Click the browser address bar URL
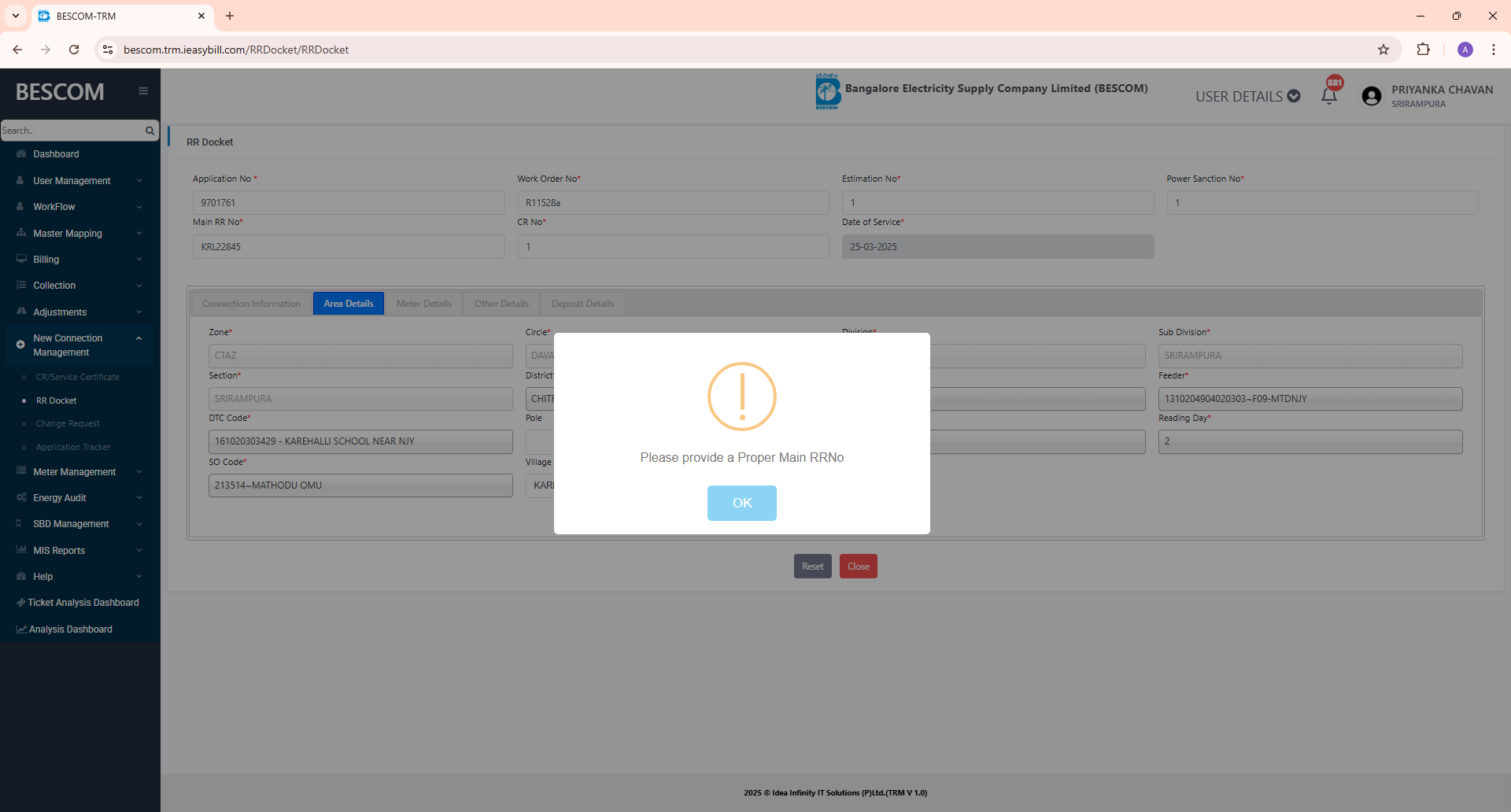This screenshot has height=812, width=1511. point(236,50)
